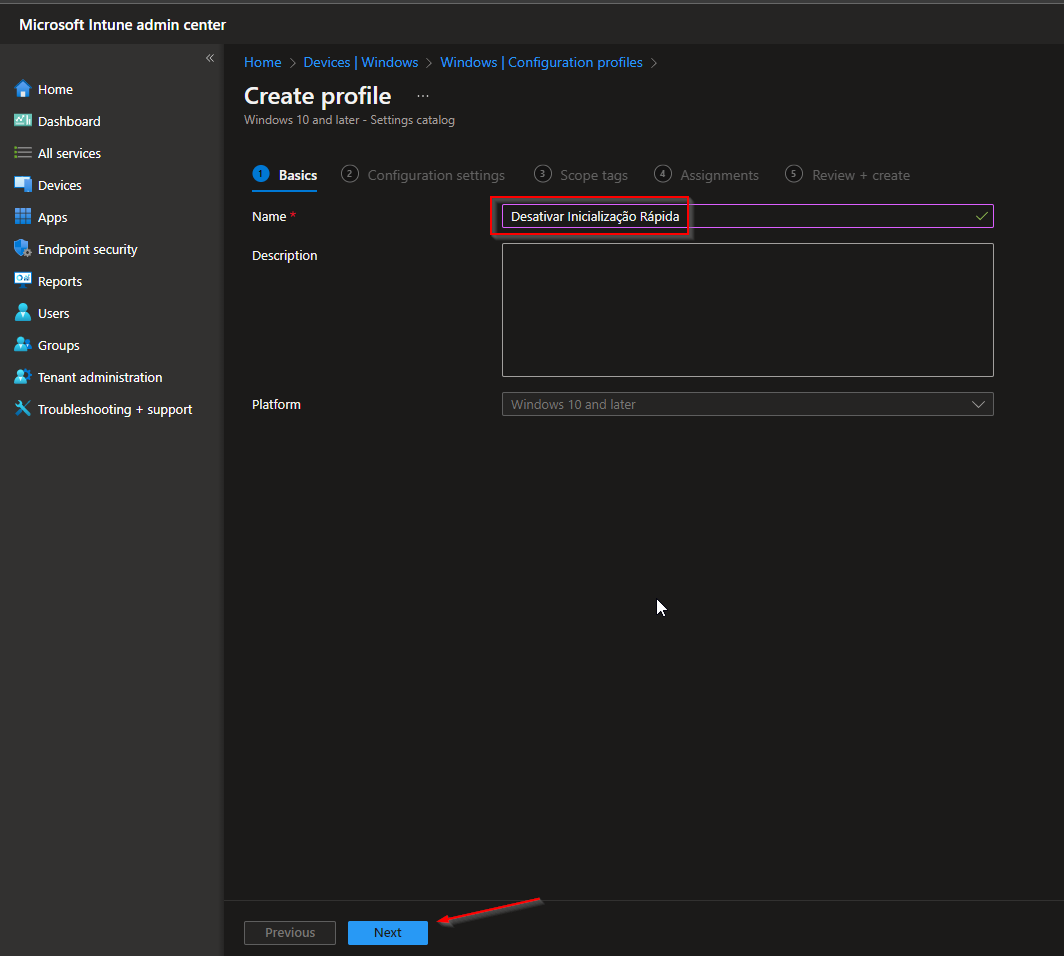The height and width of the screenshot is (956, 1064).
Task: Click the Users person icon
Action: (x=22, y=312)
